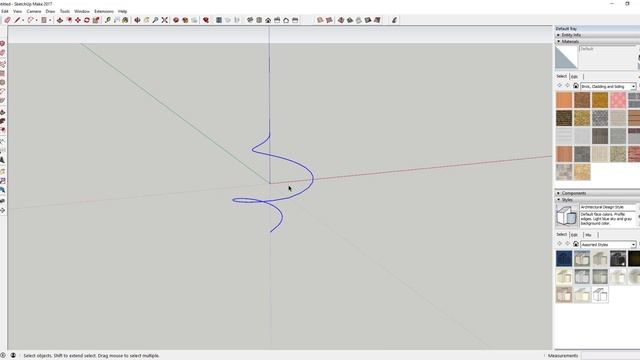
Task: Open the Arc tool dropdown arrow
Action: point(36,20)
